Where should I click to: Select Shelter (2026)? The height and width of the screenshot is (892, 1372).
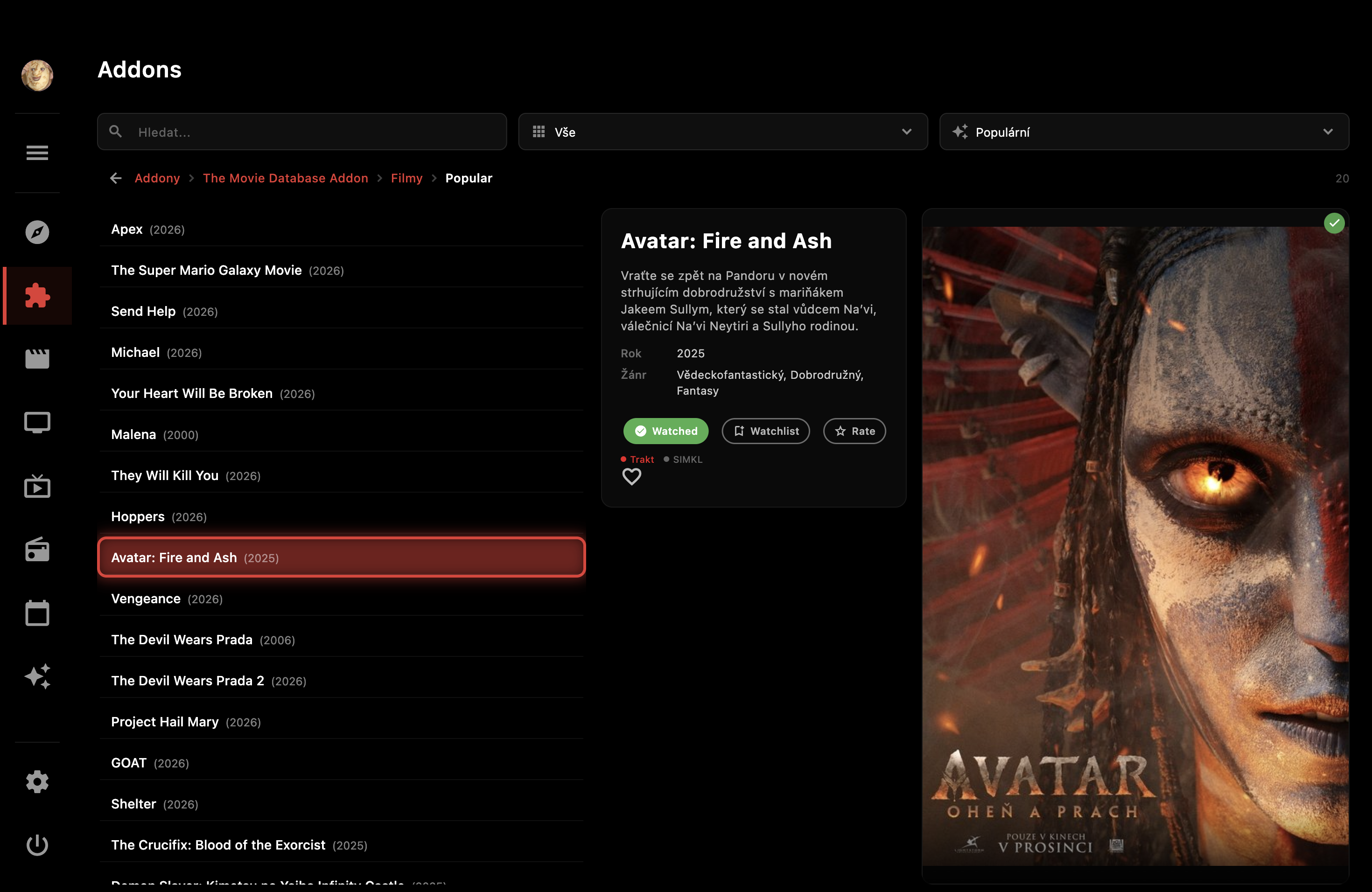pyautogui.click(x=341, y=803)
